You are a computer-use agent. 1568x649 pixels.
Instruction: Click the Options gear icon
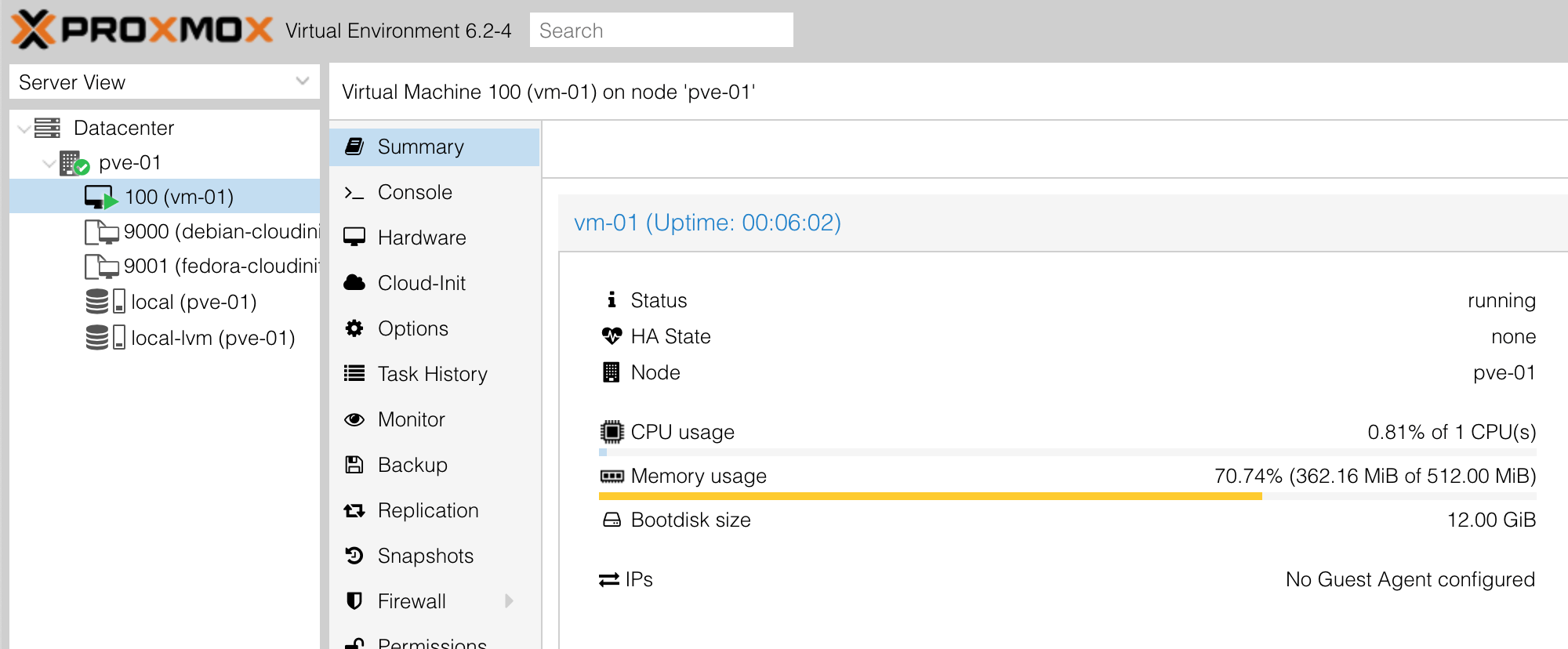354,328
